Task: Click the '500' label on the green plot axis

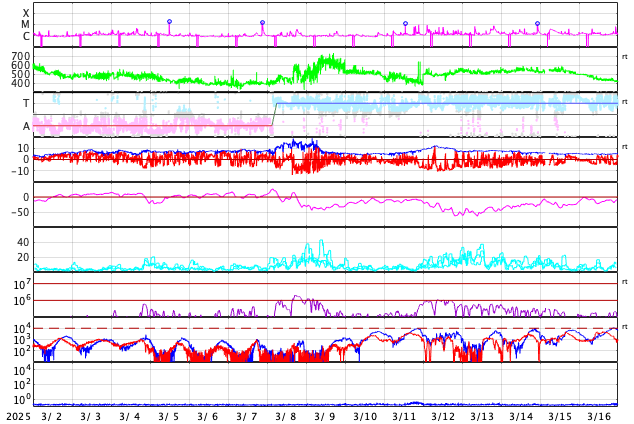Action: tap(21, 74)
